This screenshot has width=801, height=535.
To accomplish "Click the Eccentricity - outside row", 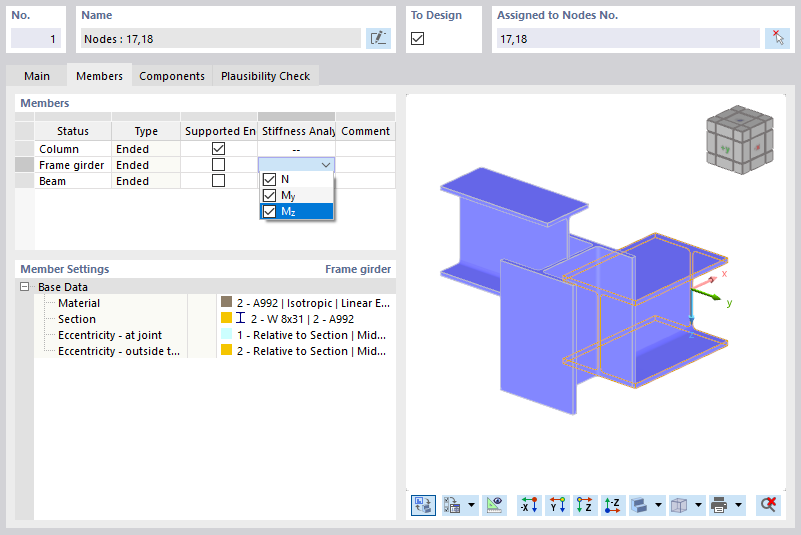I will (x=215, y=351).
